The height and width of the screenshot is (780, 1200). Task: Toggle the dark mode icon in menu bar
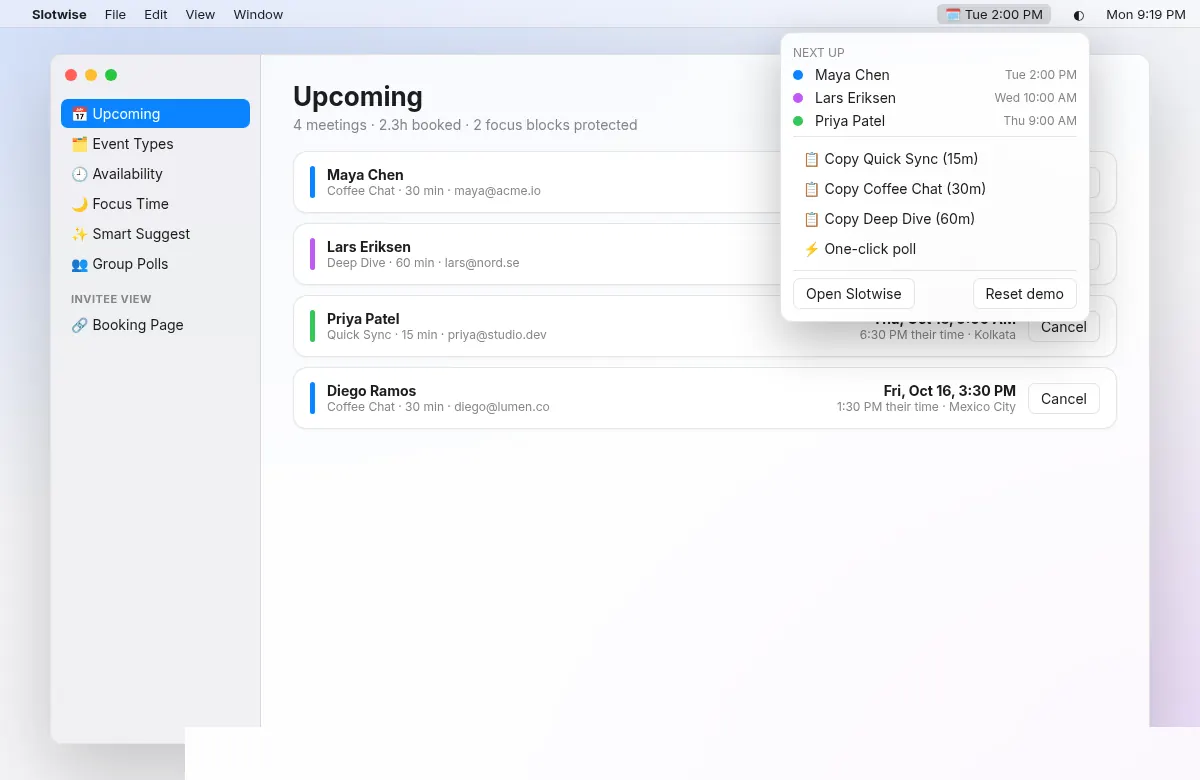pyautogui.click(x=1078, y=15)
